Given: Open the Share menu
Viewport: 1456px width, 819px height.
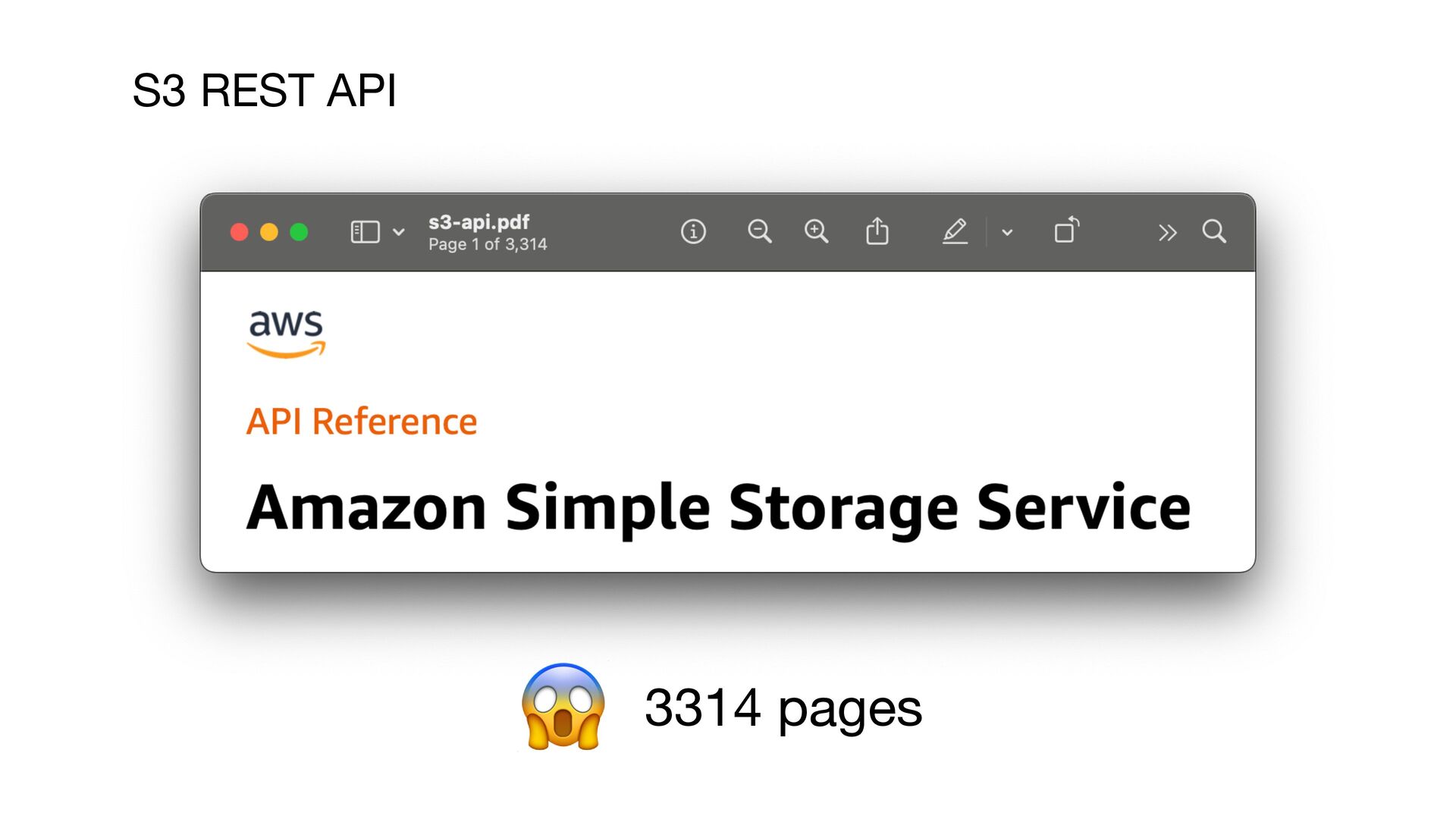Looking at the screenshot, I should 877,231.
